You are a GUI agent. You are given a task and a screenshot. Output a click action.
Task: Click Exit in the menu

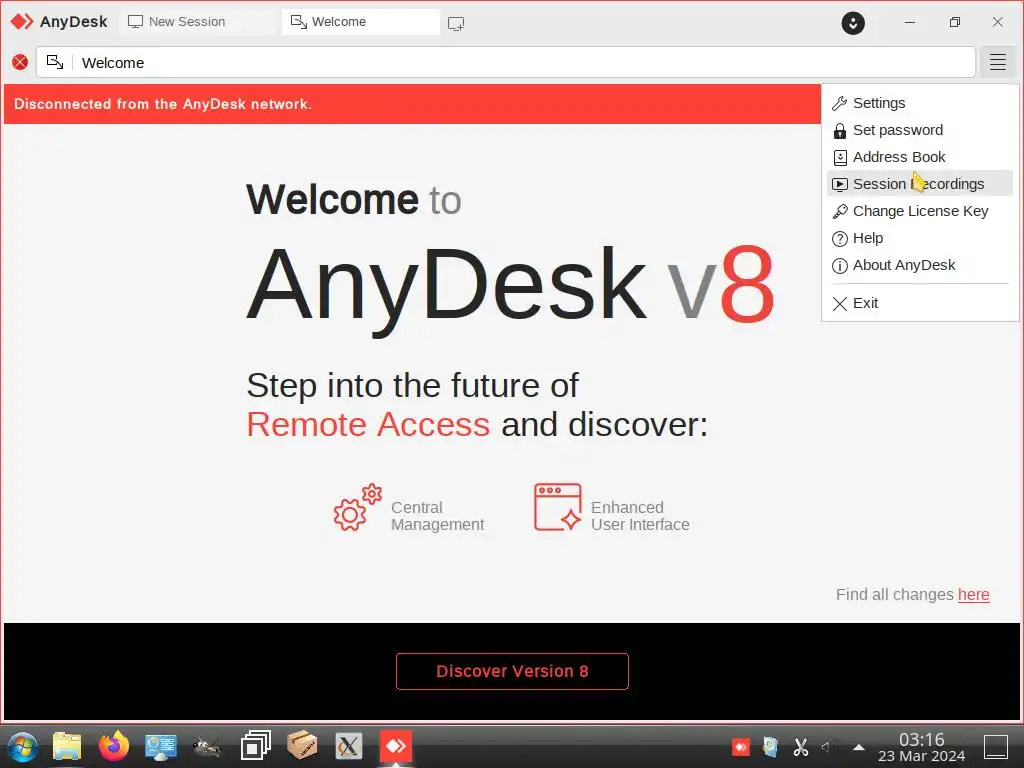(920, 303)
